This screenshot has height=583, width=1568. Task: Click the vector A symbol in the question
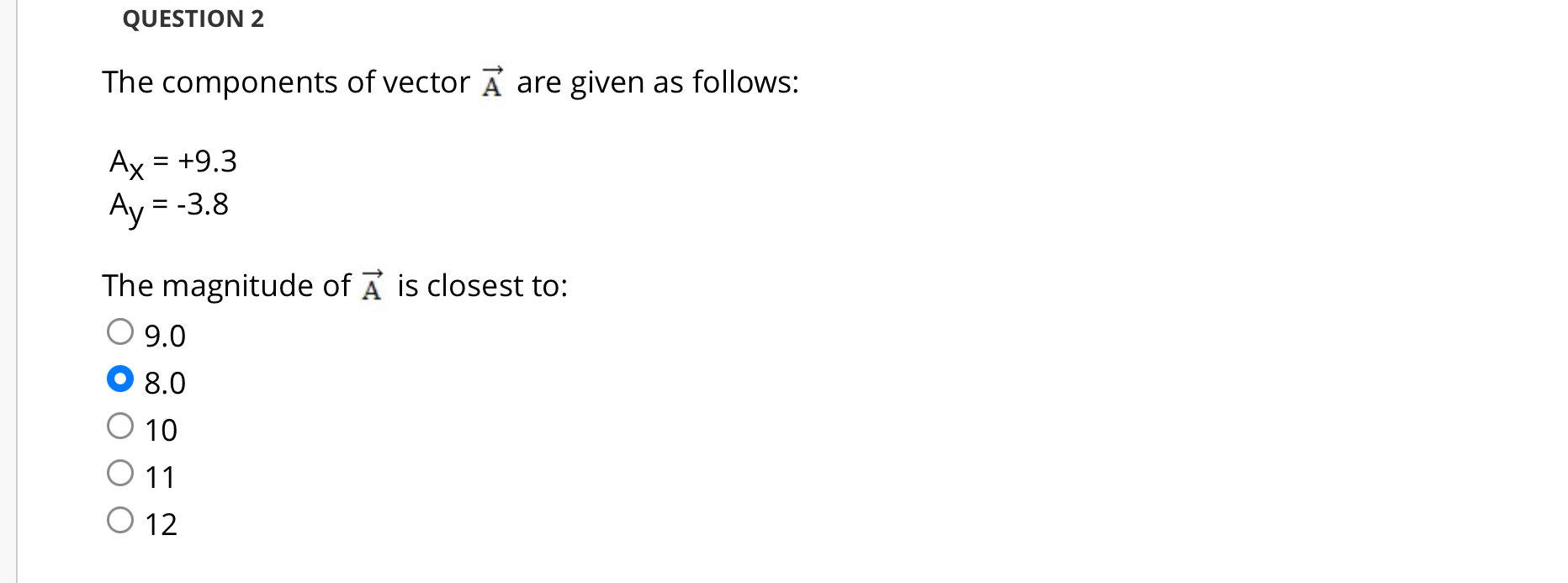click(x=491, y=80)
